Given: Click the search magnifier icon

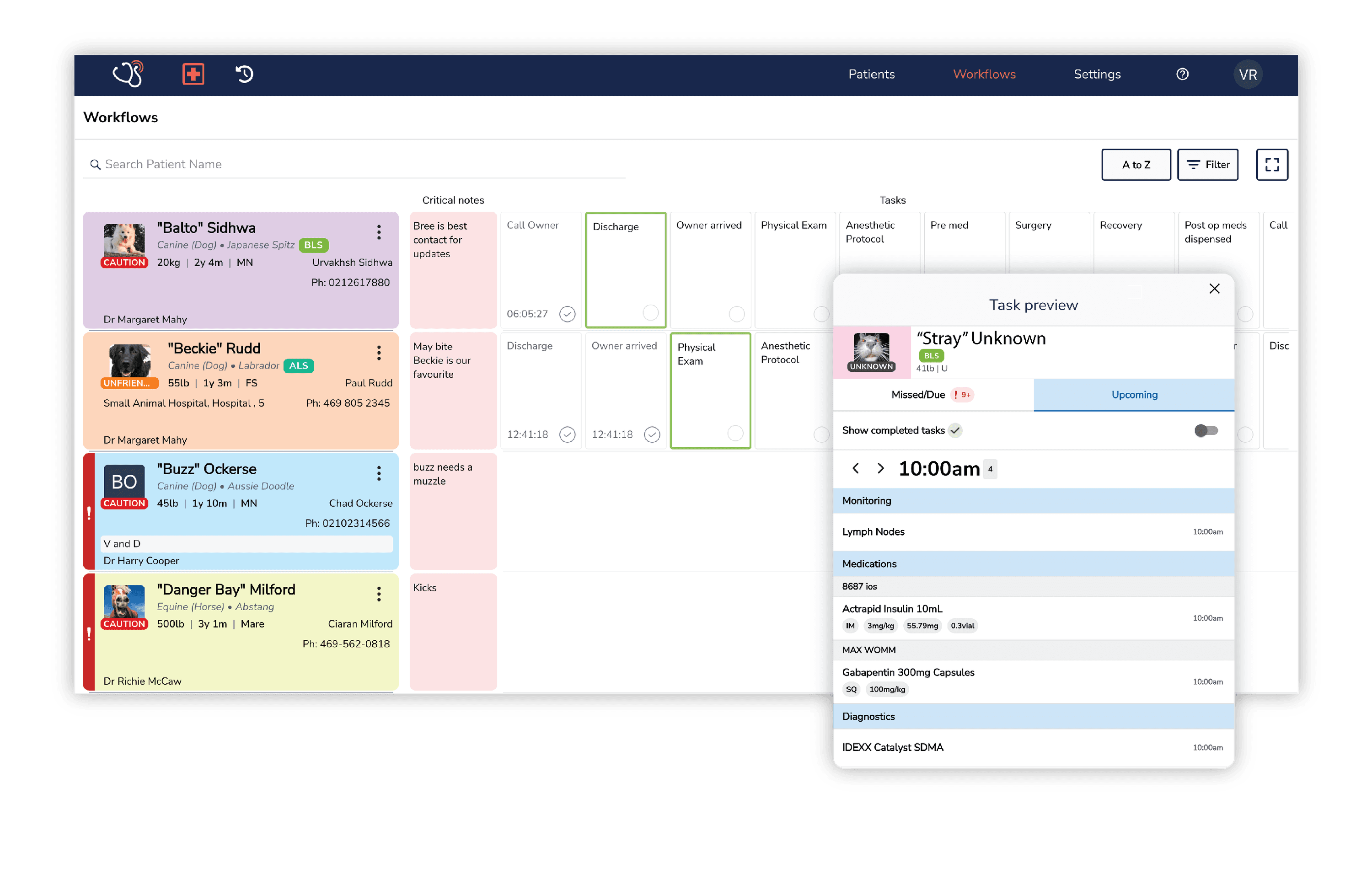Looking at the screenshot, I should [95, 165].
